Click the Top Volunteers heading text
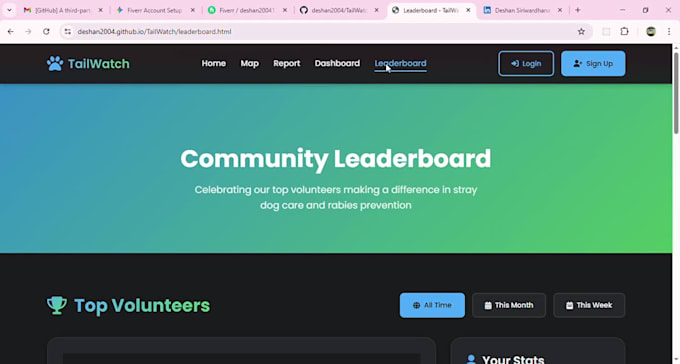This screenshot has width=680, height=364. 142,305
